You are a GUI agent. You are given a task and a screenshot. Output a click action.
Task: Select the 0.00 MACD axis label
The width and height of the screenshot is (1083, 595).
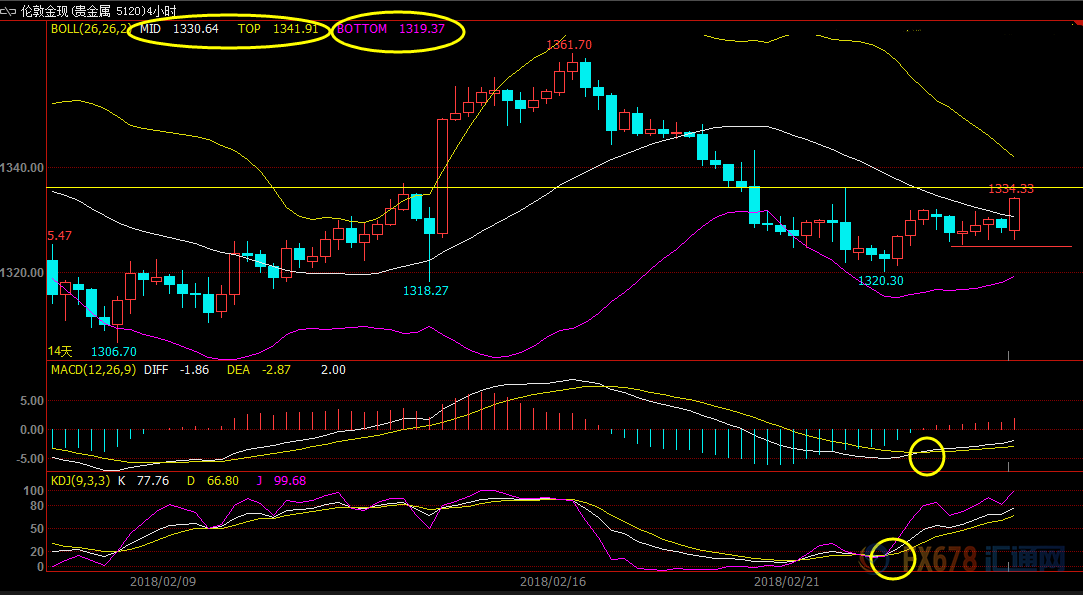pos(32,430)
